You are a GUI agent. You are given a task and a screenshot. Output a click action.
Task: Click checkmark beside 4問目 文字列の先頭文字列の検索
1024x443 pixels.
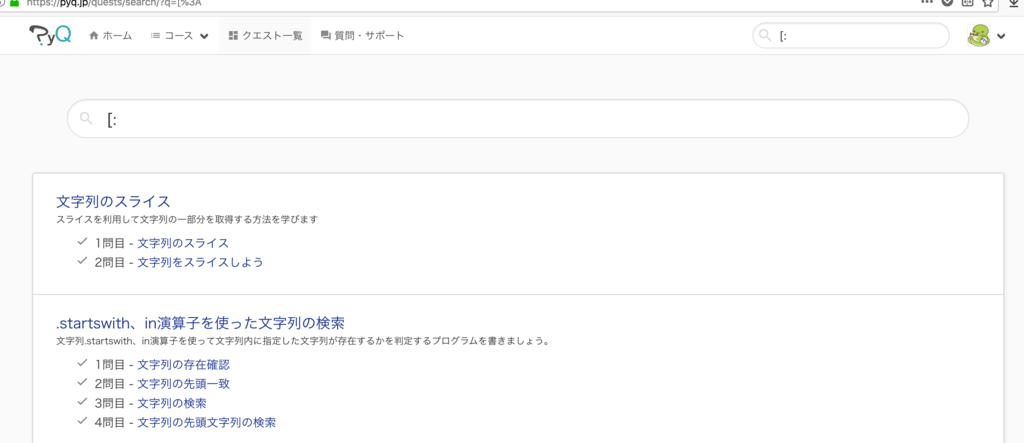click(82, 421)
